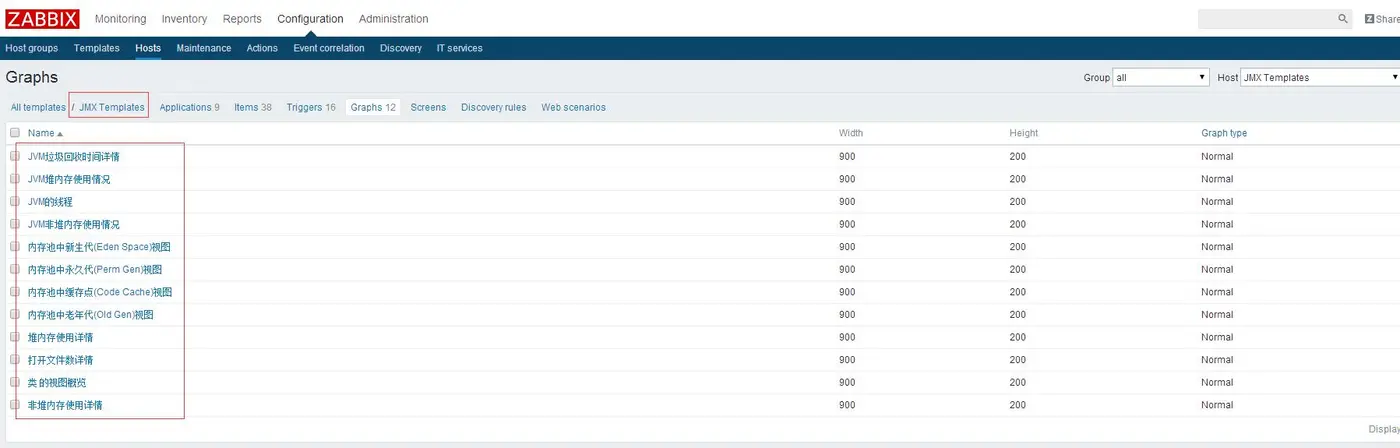
Task: Switch to the Graphs 12 tab
Action: pyautogui.click(x=373, y=107)
